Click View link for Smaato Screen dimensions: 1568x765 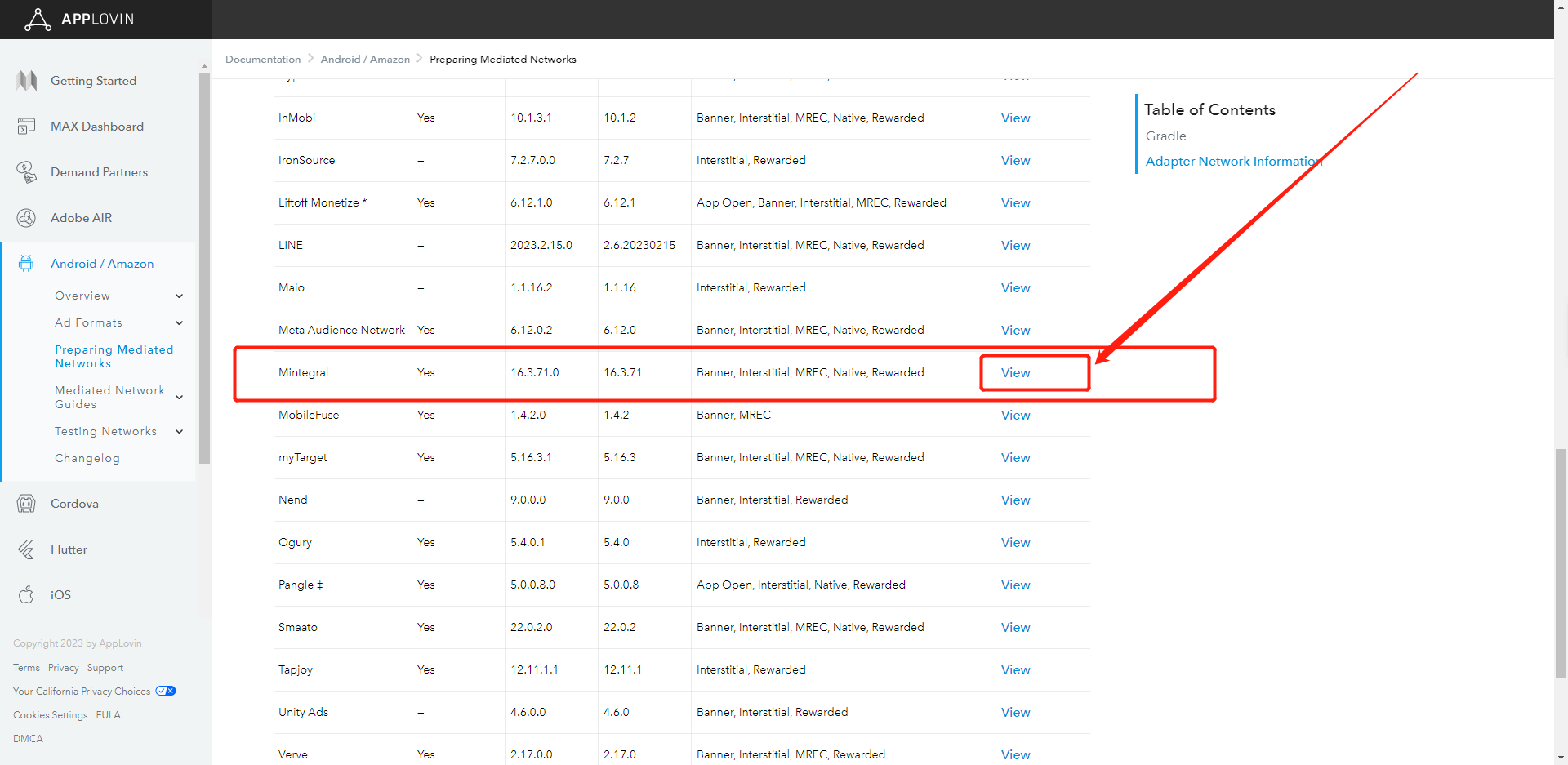tap(1015, 627)
